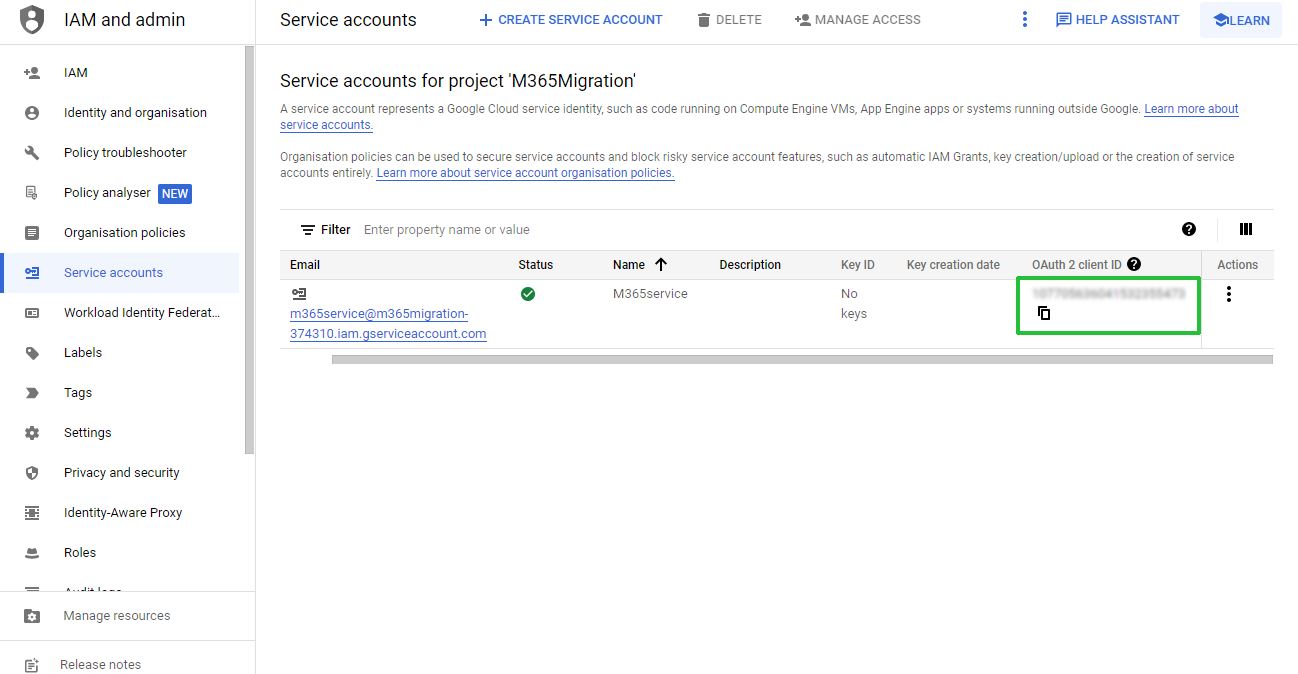The width and height of the screenshot is (1298, 674).
Task: Click the horizontal table scrollbar
Action: (x=802, y=359)
